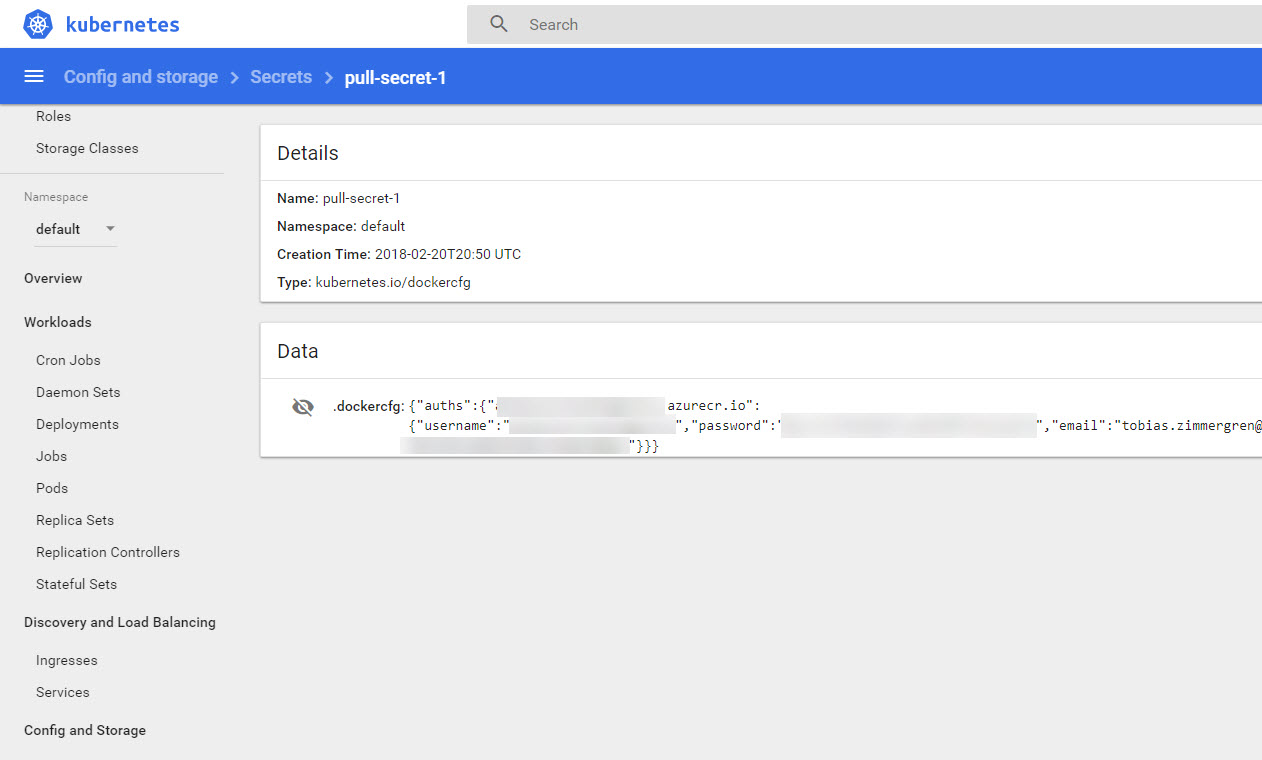Screen dimensions: 1262x760
Task: Toggle visibility of .dockercfg secret data
Action: (x=302, y=407)
